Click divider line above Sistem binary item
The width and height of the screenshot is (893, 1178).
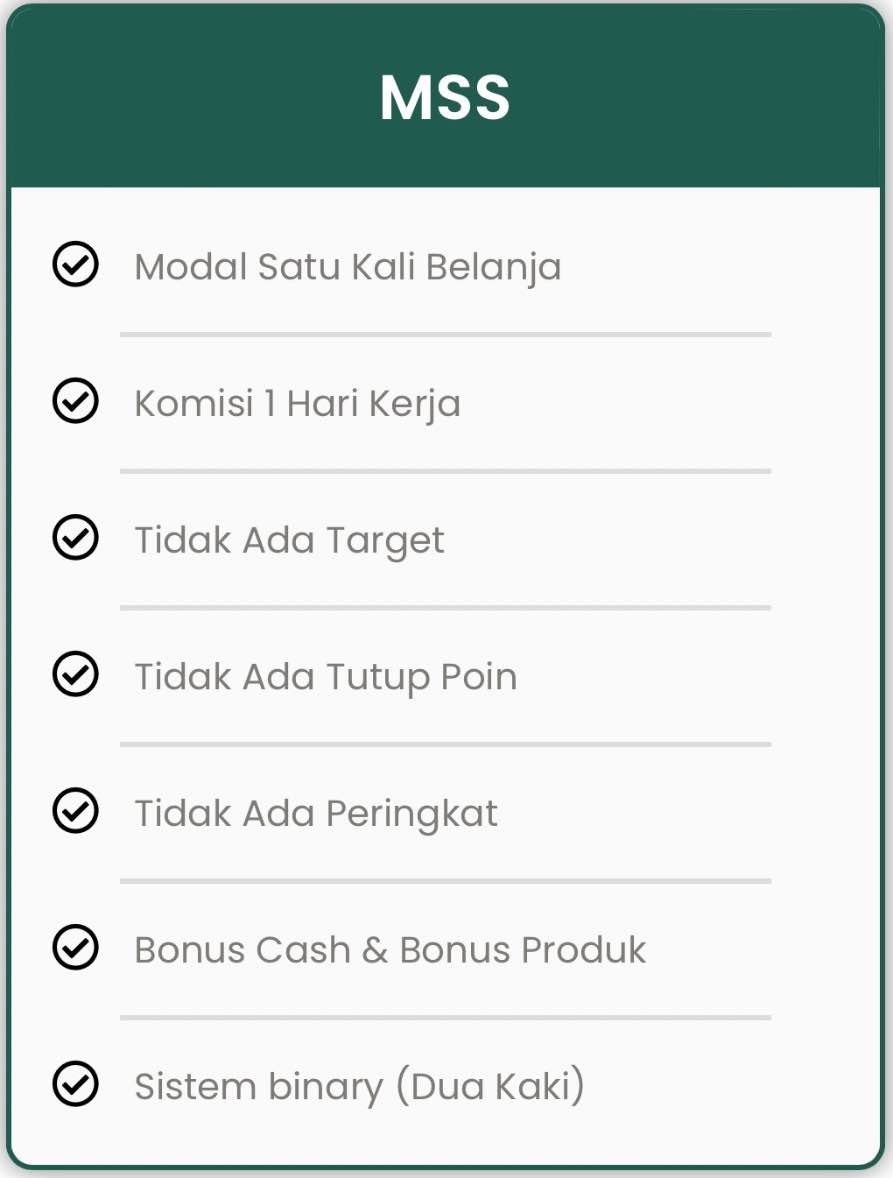pyautogui.click(x=445, y=1017)
